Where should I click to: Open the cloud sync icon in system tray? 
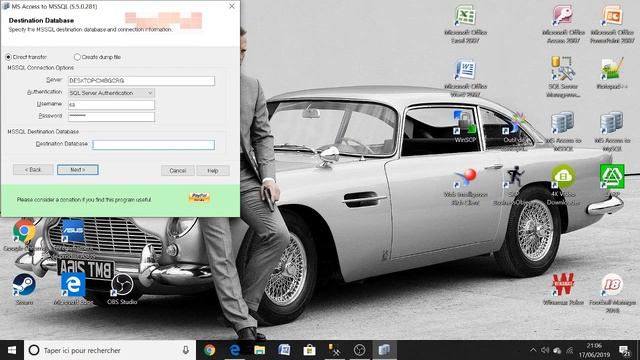[x=557, y=350]
